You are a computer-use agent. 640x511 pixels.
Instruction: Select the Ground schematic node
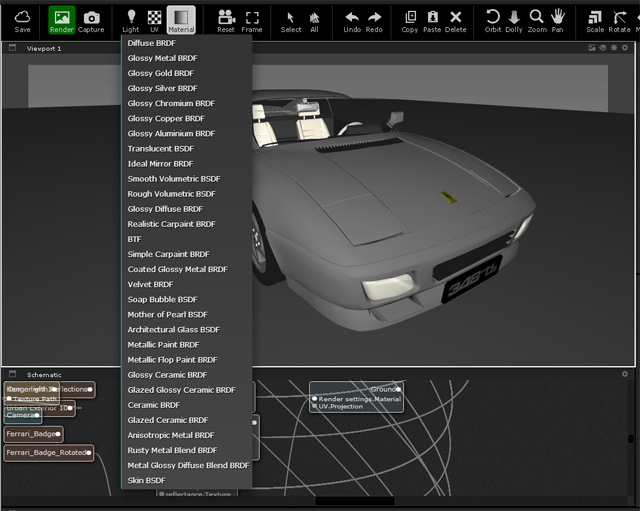pyautogui.click(x=356, y=397)
